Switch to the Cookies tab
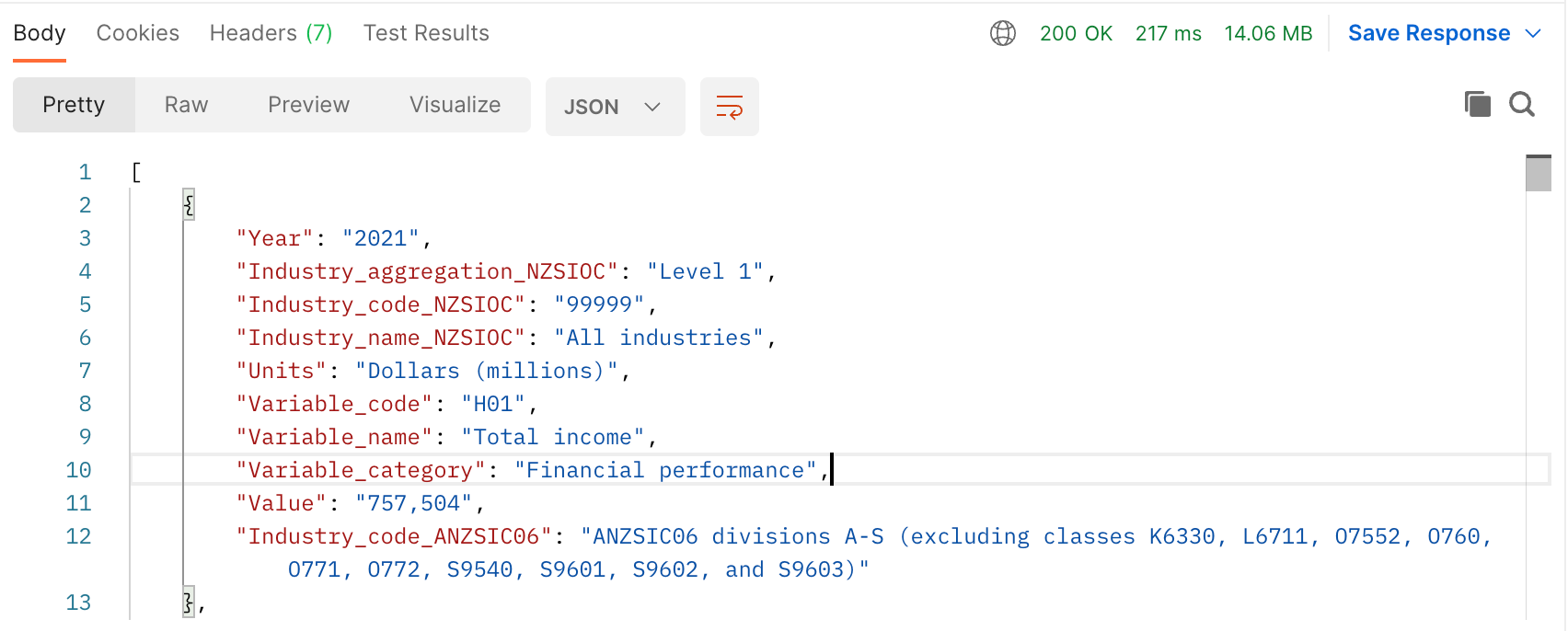Screen dimensions: 1568x631 point(138,33)
